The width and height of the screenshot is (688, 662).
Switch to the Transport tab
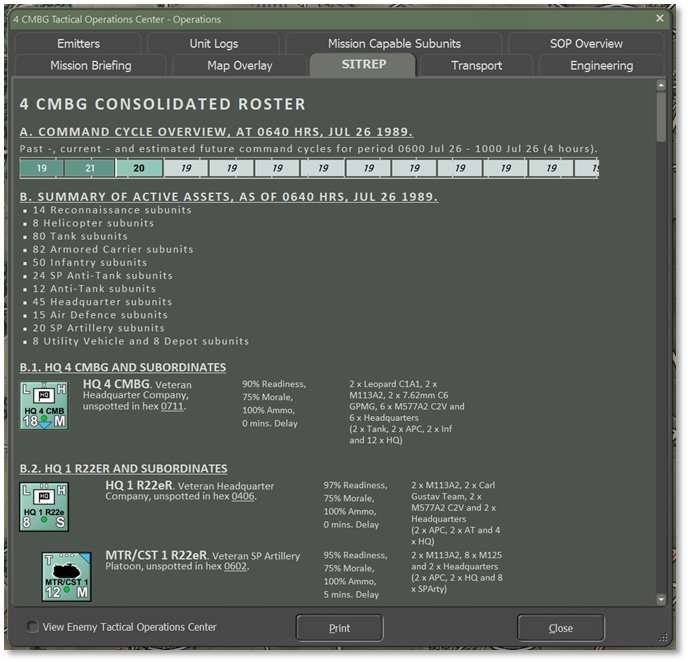(477, 66)
